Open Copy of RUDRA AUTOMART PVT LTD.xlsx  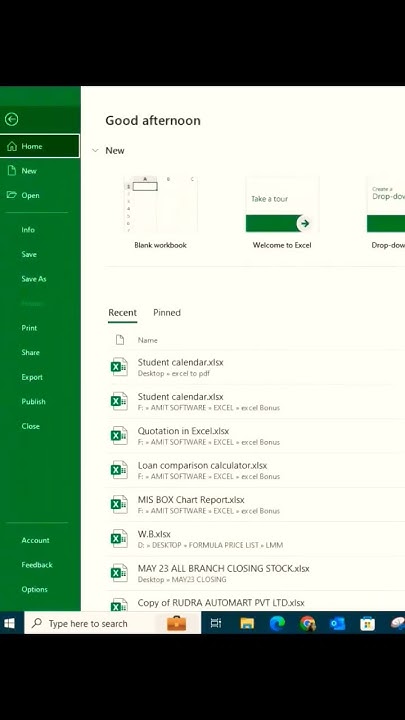(255, 602)
